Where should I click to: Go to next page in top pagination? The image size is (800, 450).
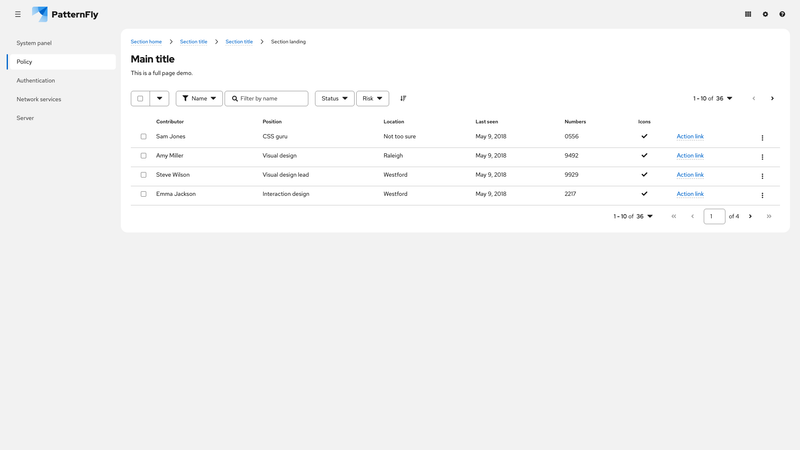pos(772,99)
